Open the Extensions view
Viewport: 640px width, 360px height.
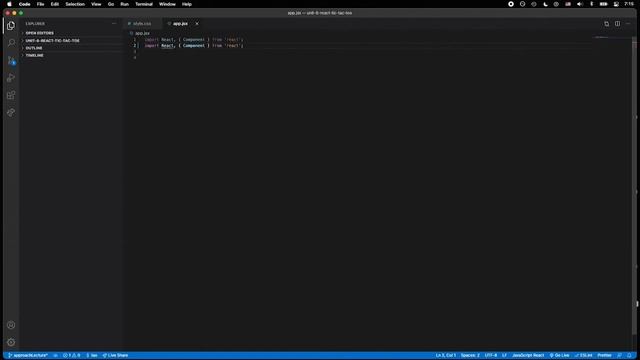pos(11,95)
